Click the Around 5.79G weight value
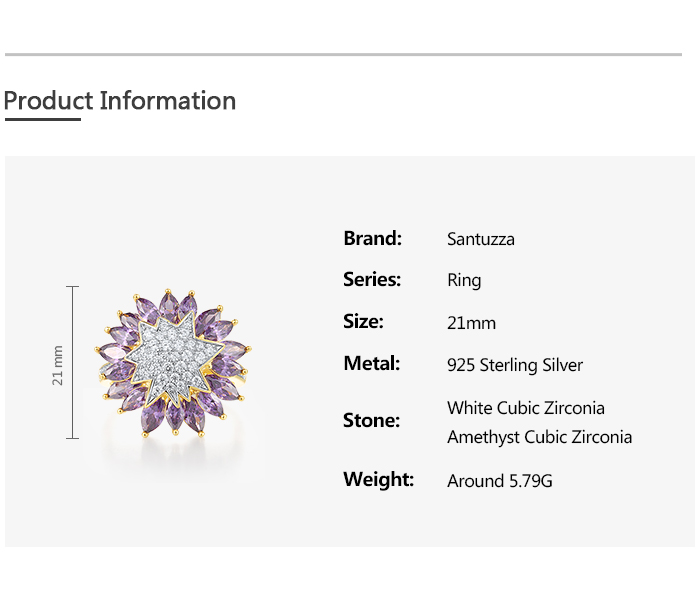Screen dimensions: 700x607 (500, 481)
